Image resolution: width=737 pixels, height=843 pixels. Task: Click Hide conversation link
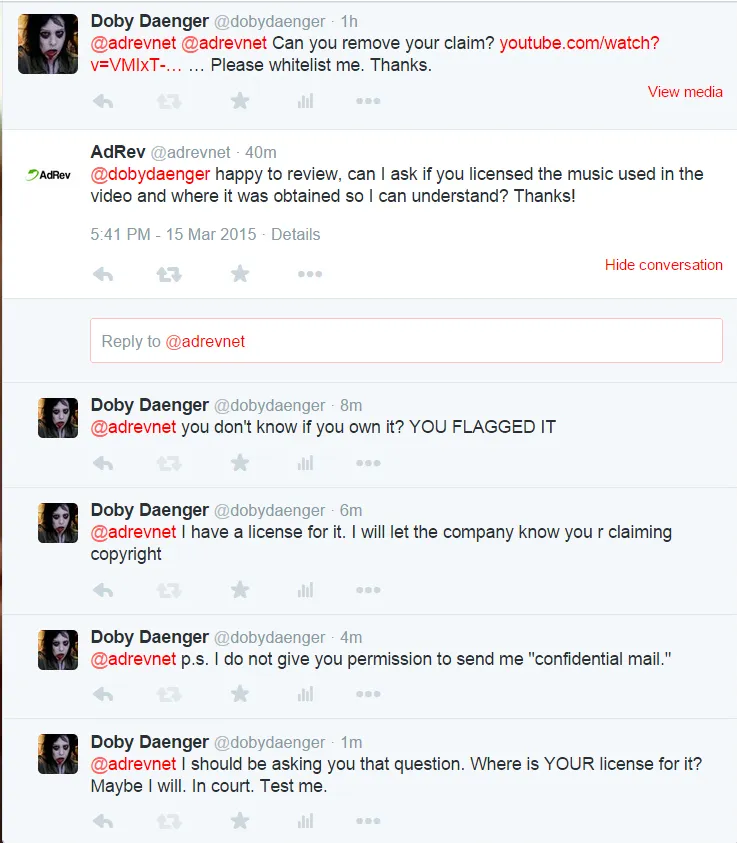pyautogui.click(x=663, y=265)
